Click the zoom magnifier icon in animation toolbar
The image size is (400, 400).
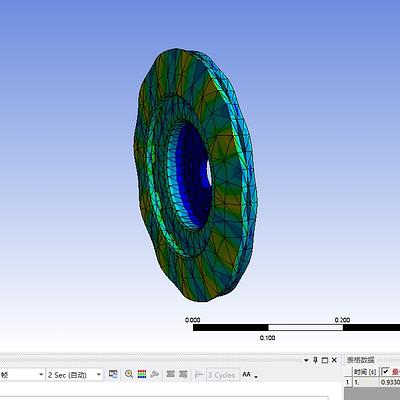click(129, 374)
